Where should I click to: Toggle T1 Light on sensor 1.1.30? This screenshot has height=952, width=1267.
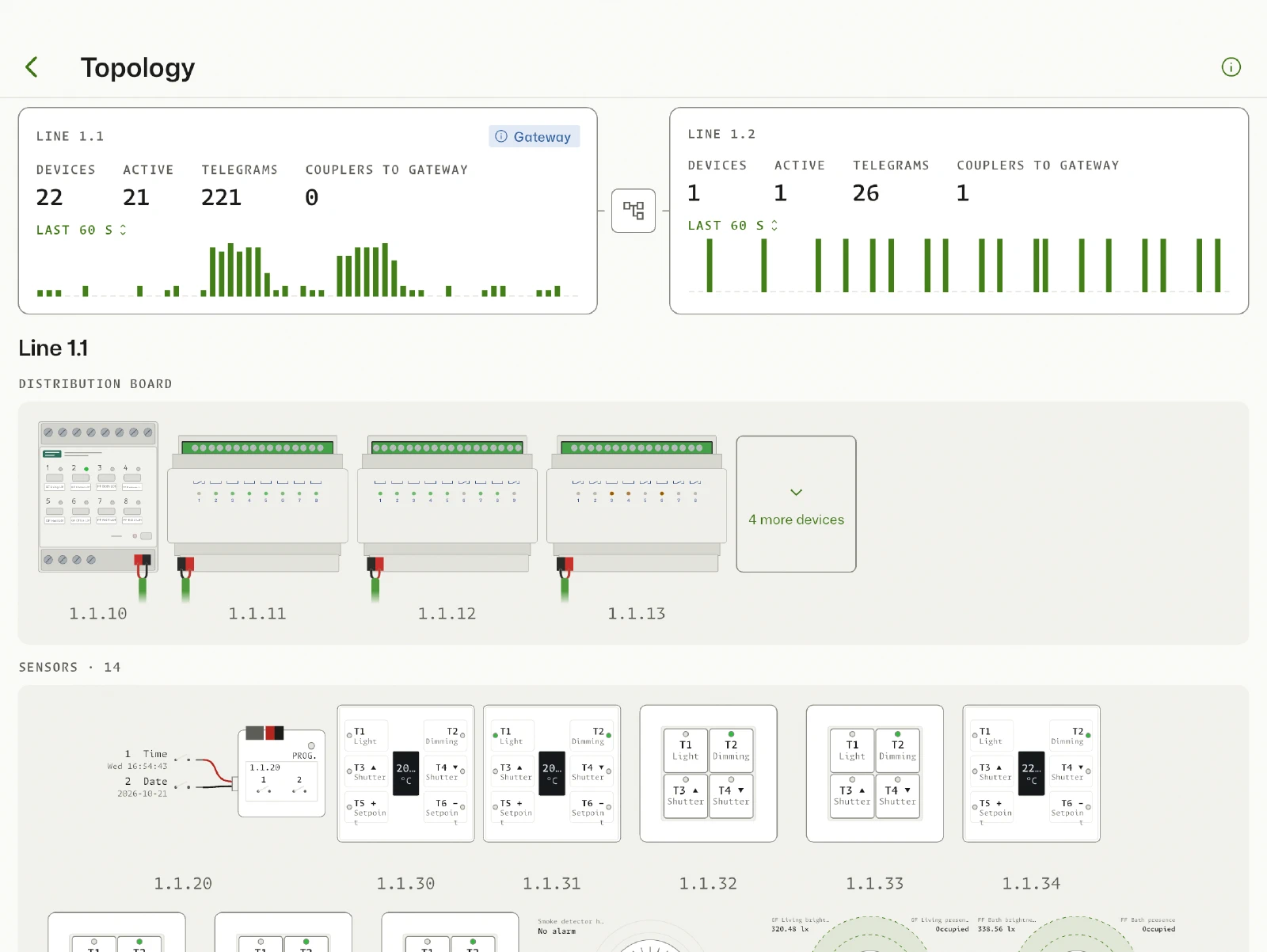[367, 736]
